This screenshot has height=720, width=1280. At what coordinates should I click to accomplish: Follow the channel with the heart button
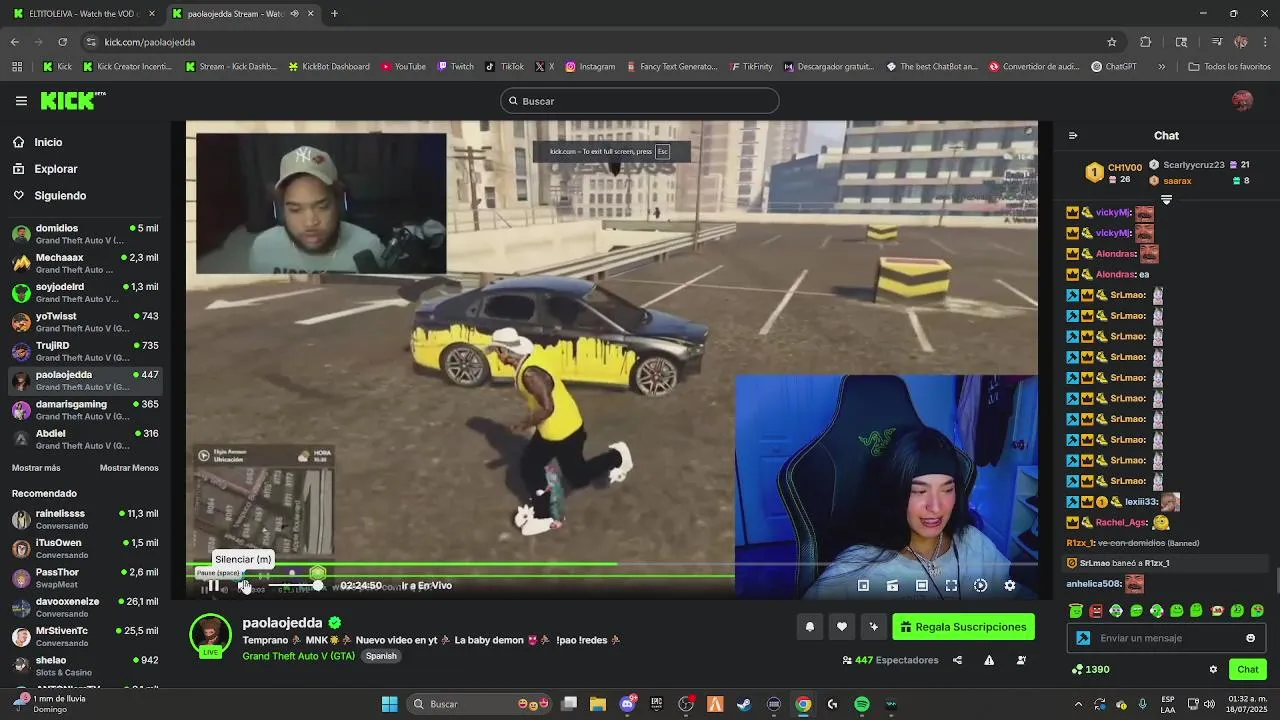point(842,627)
